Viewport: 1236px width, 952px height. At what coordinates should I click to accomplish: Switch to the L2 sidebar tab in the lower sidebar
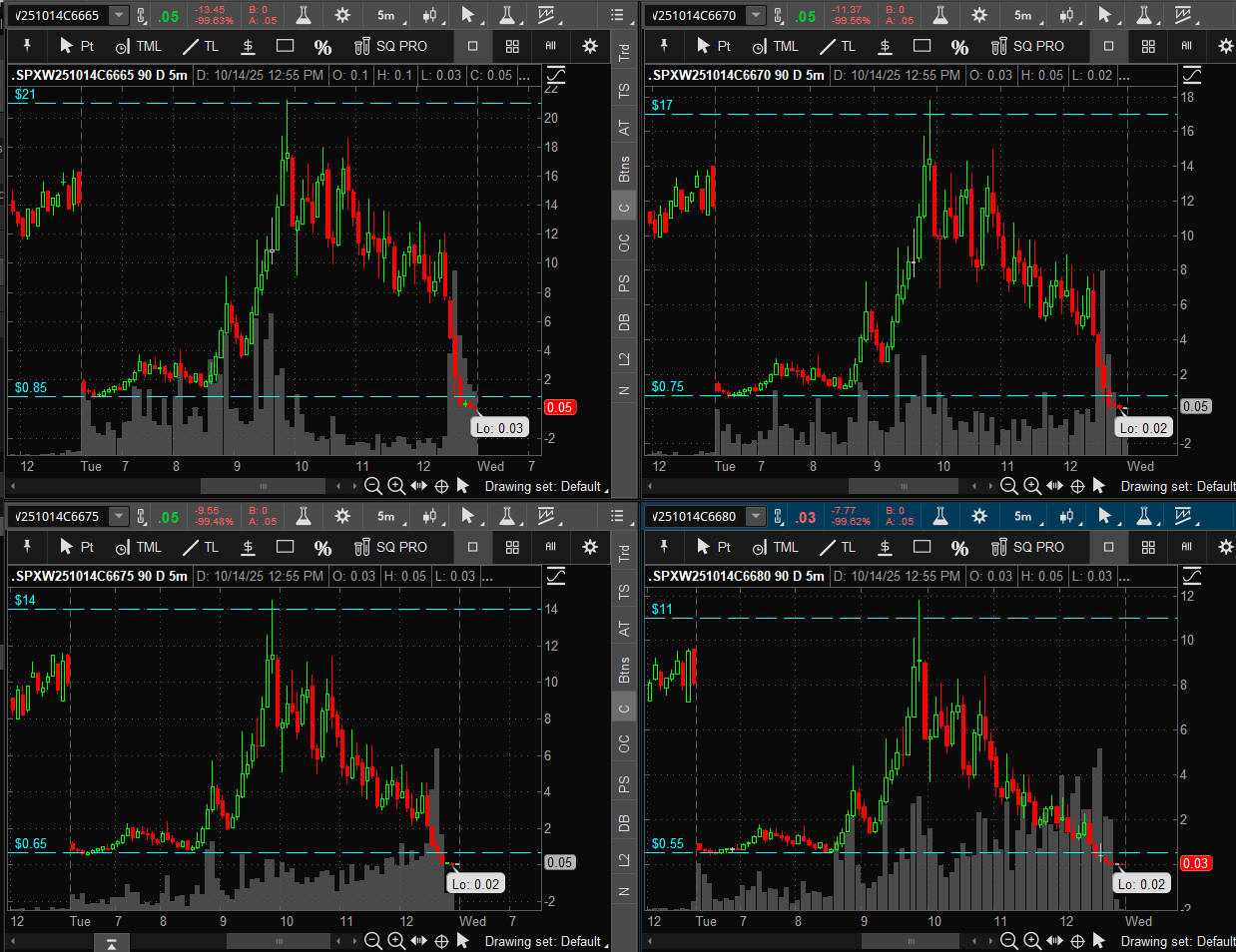pos(624,859)
